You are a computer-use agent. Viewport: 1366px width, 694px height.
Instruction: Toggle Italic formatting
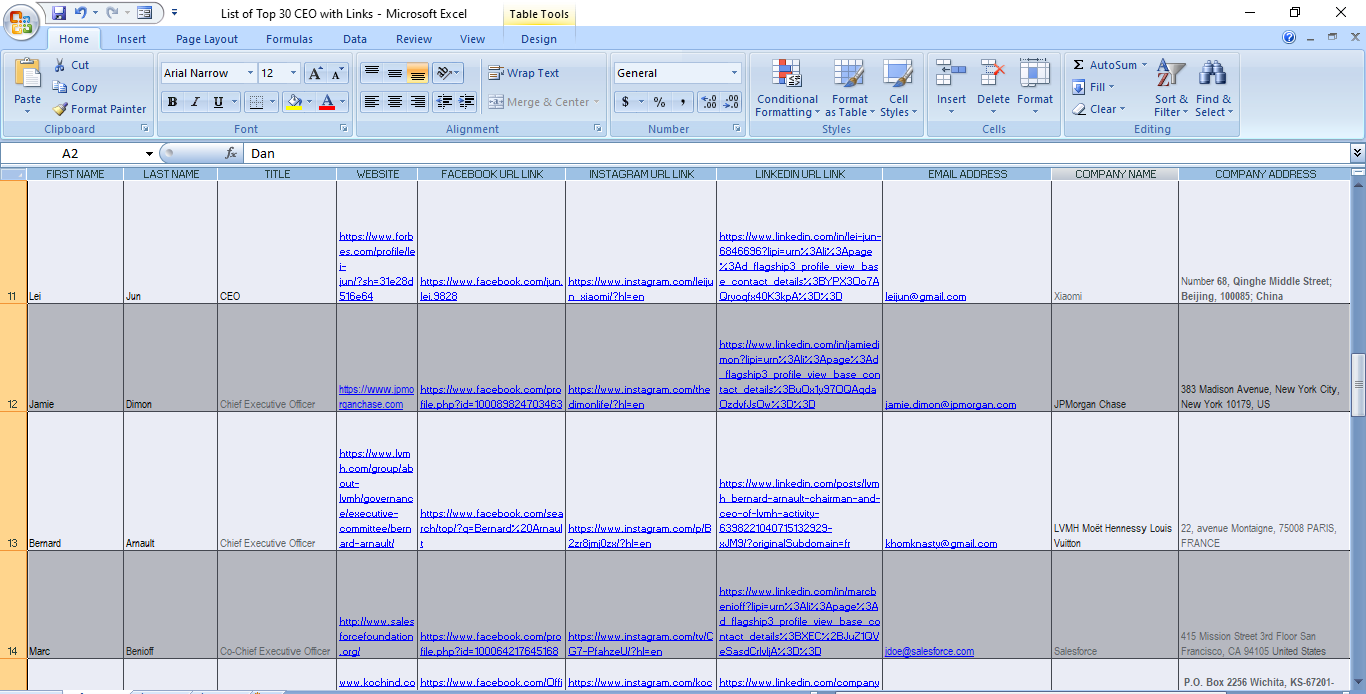point(195,102)
